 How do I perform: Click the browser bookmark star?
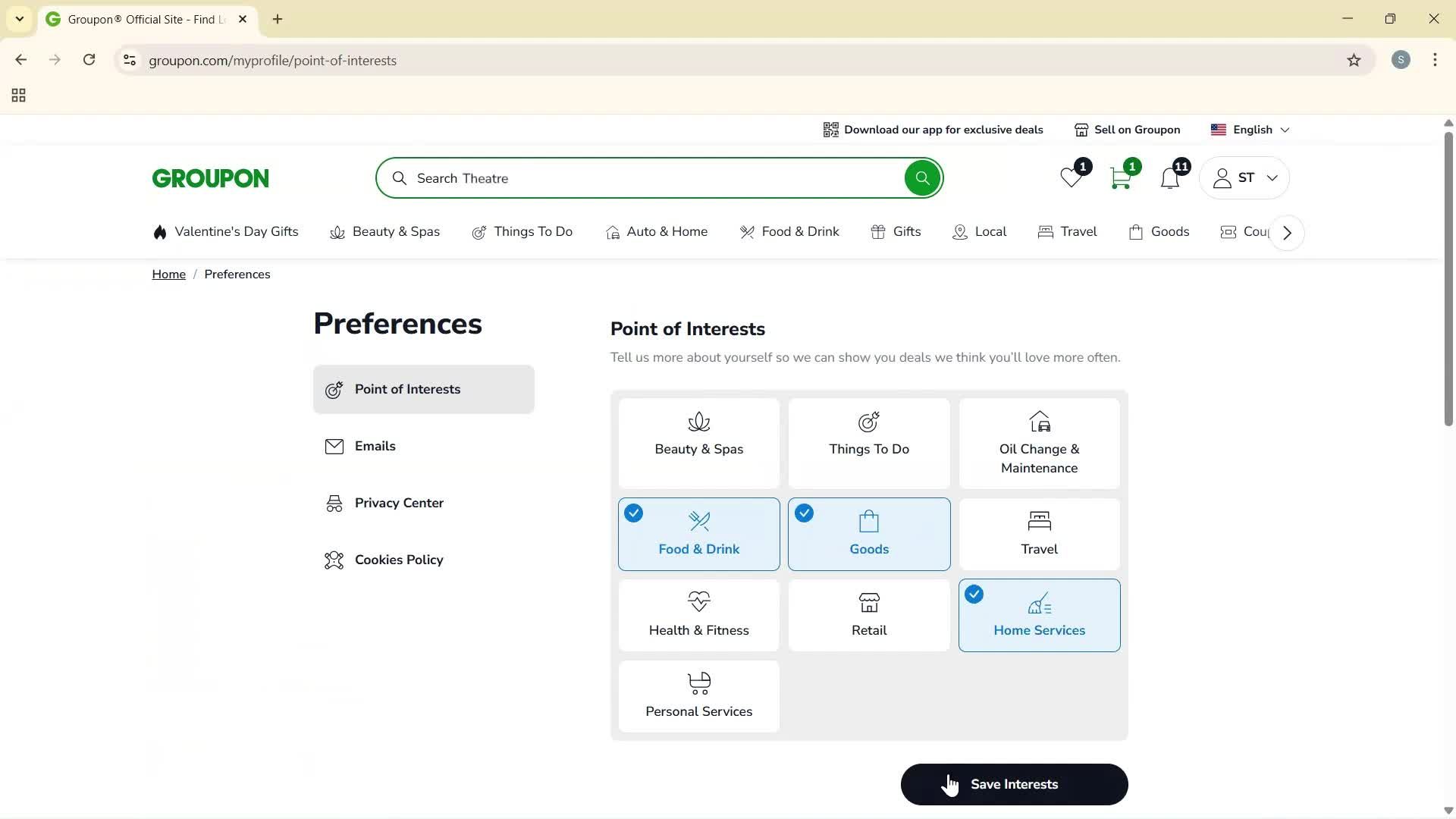1354,60
